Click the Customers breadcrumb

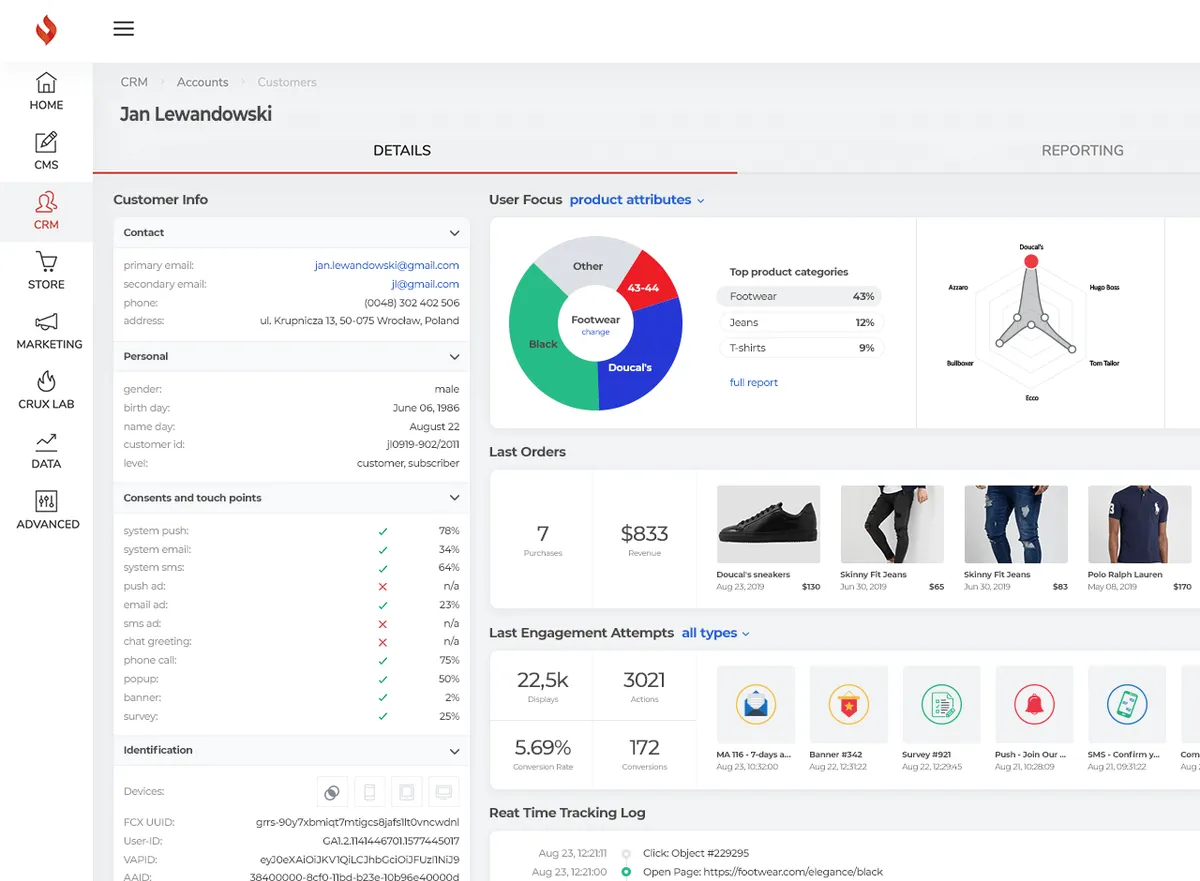click(287, 82)
